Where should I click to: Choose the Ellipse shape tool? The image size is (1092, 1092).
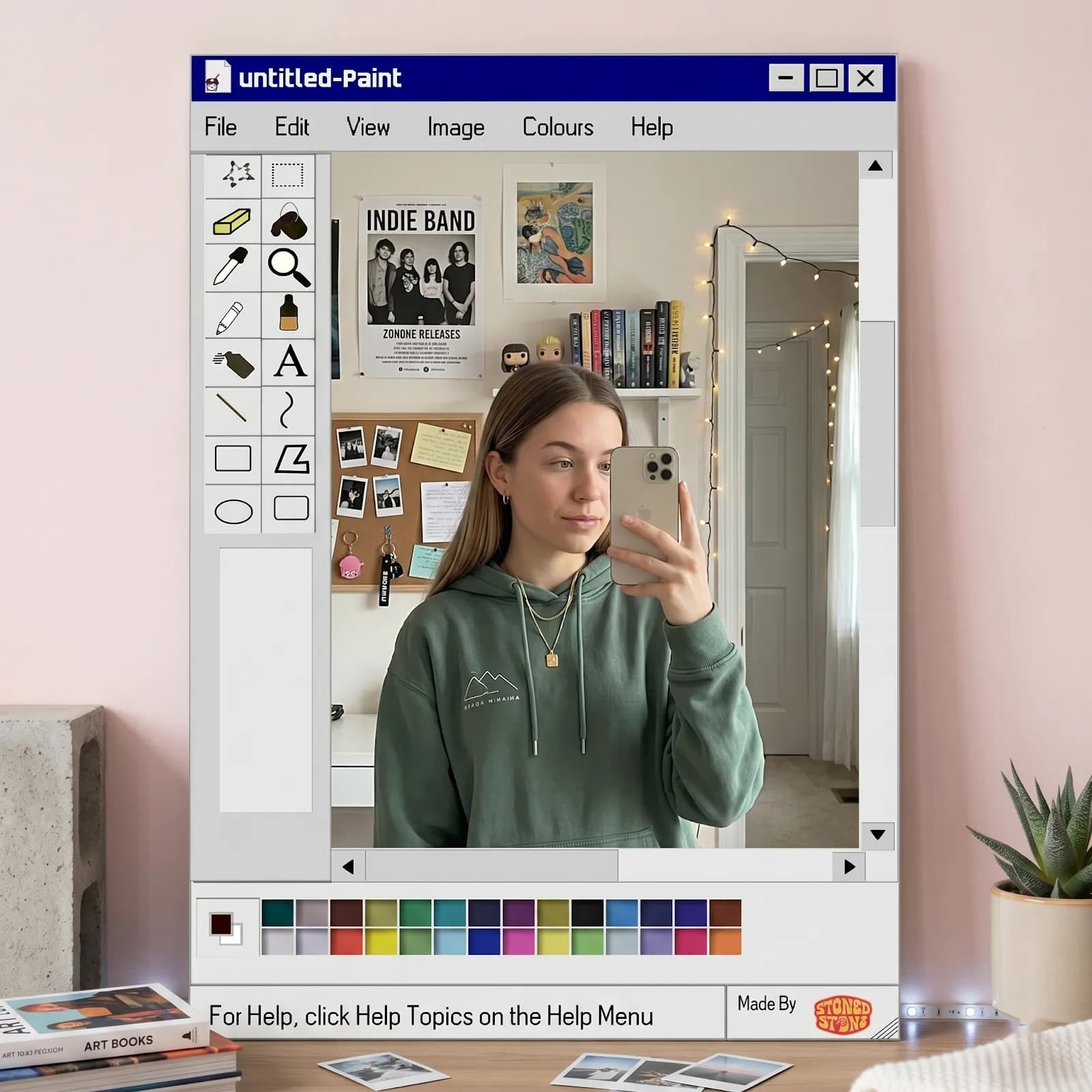[x=233, y=509]
